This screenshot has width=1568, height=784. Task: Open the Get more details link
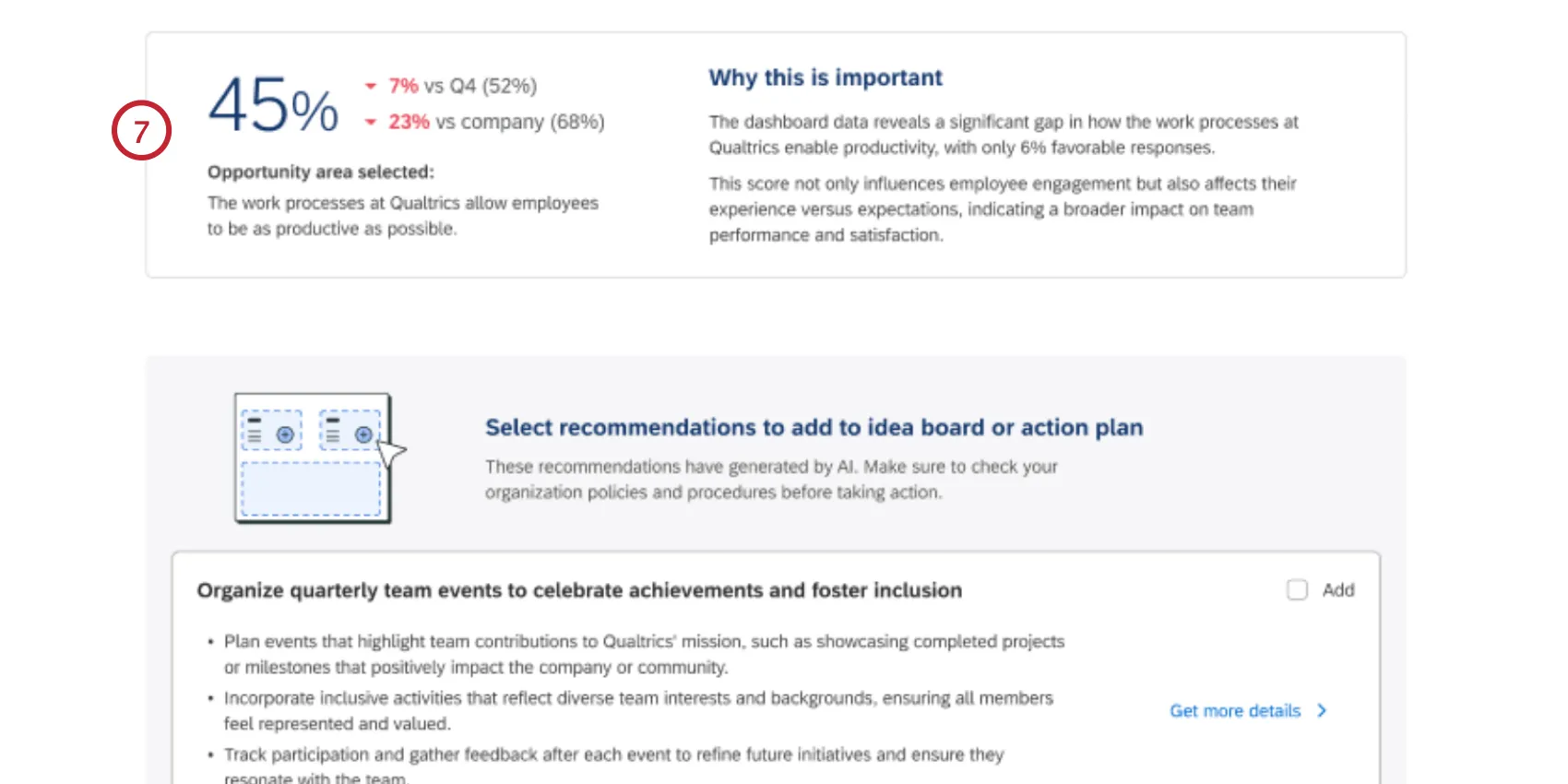(1235, 711)
